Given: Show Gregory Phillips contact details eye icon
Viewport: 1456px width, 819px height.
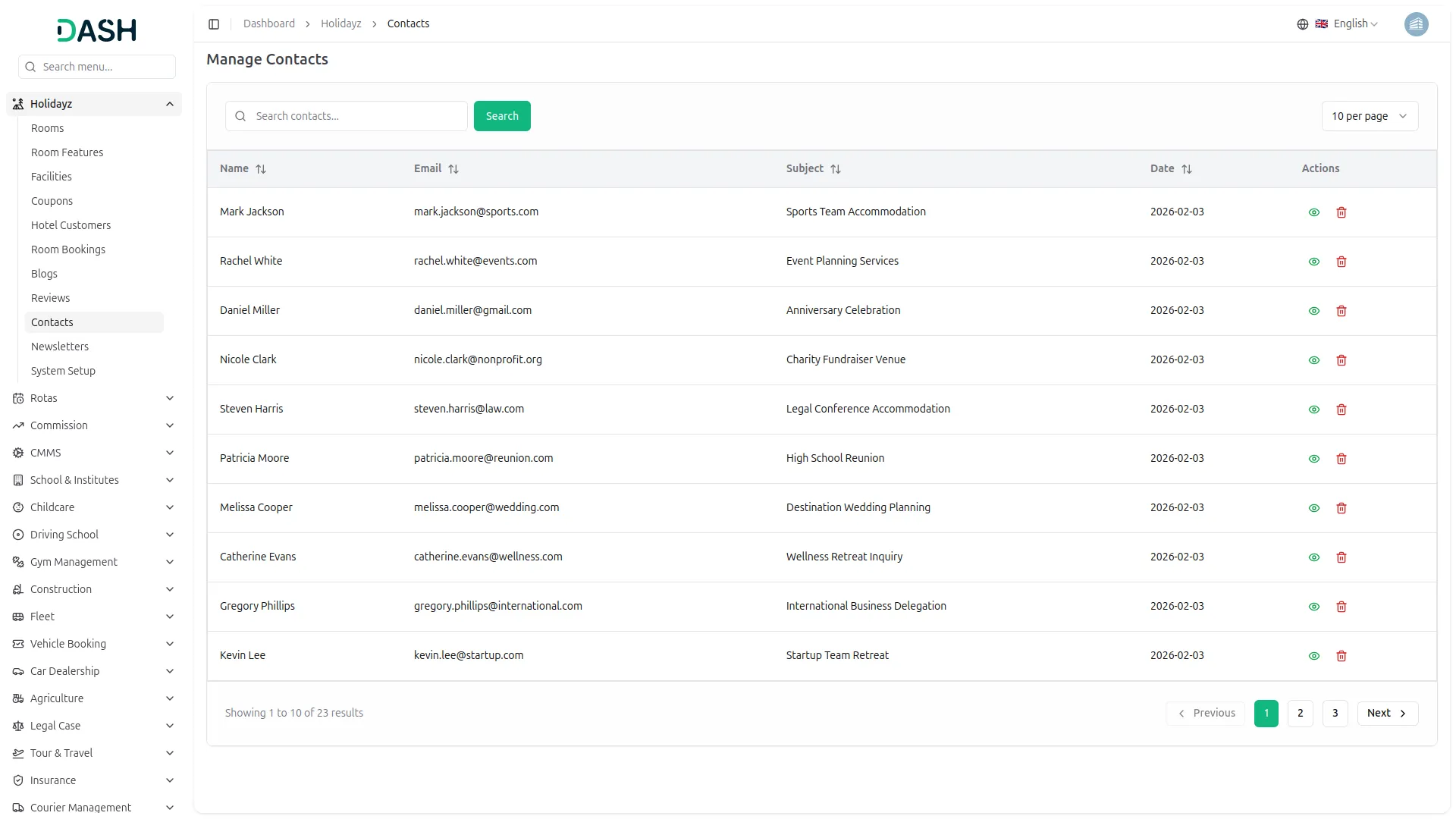Looking at the screenshot, I should 1314,607.
